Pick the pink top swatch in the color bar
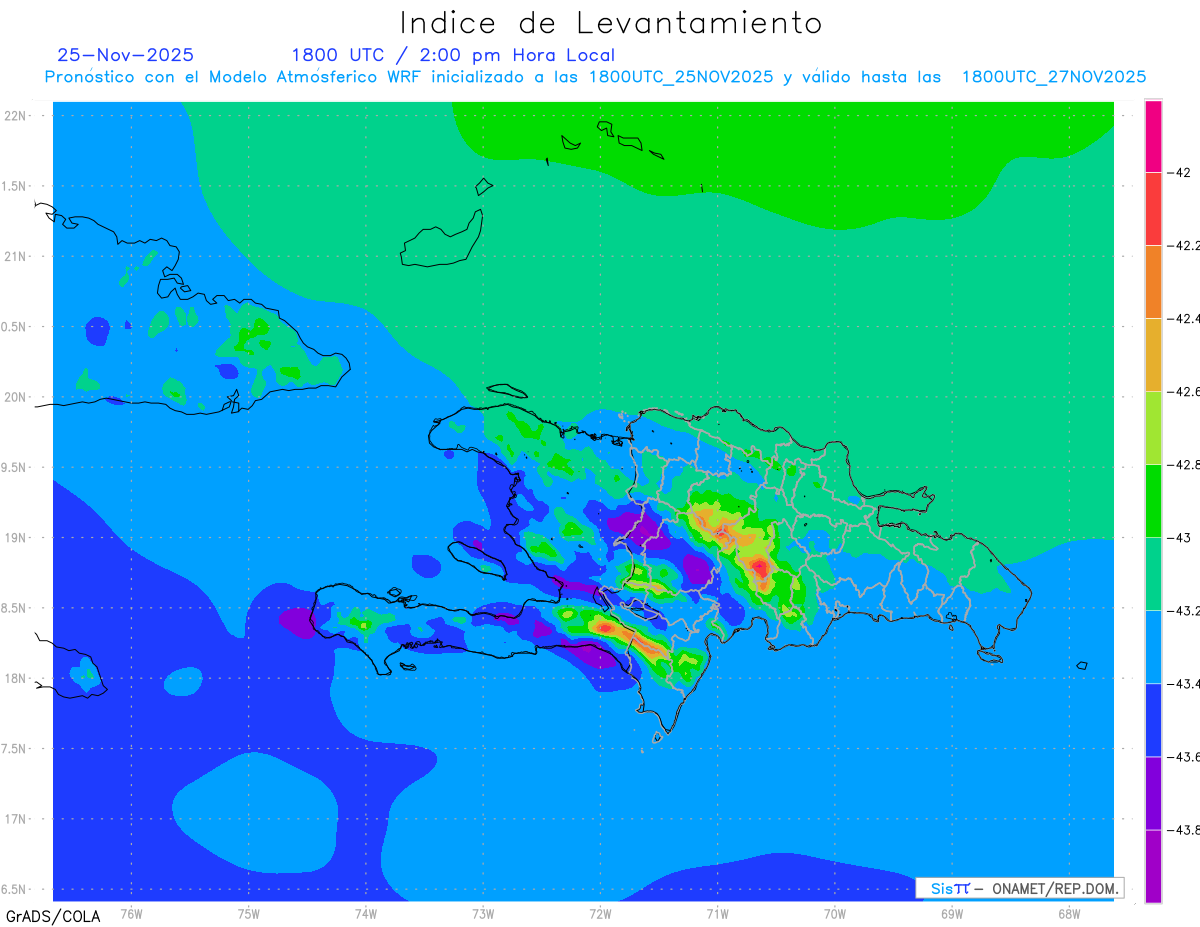 tap(1153, 136)
